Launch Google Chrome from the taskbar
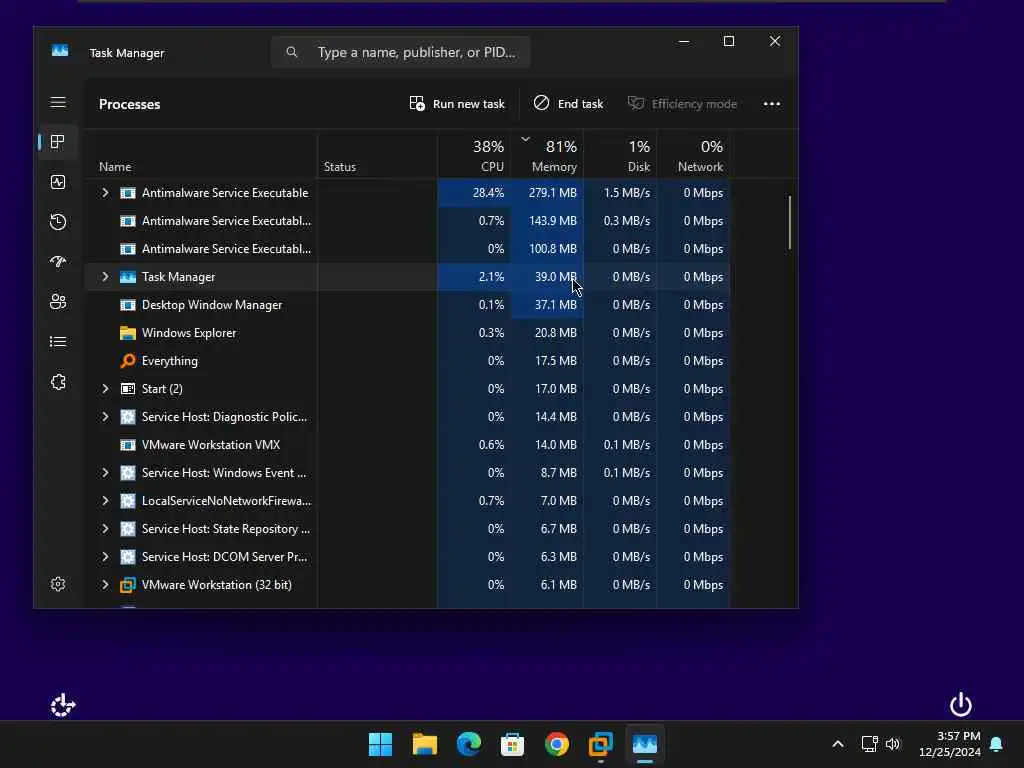1024x768 pixels. pos(556,744)
